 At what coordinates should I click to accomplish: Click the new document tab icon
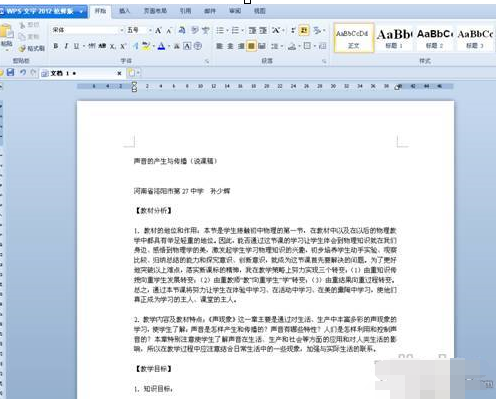(x=132, y=73)
